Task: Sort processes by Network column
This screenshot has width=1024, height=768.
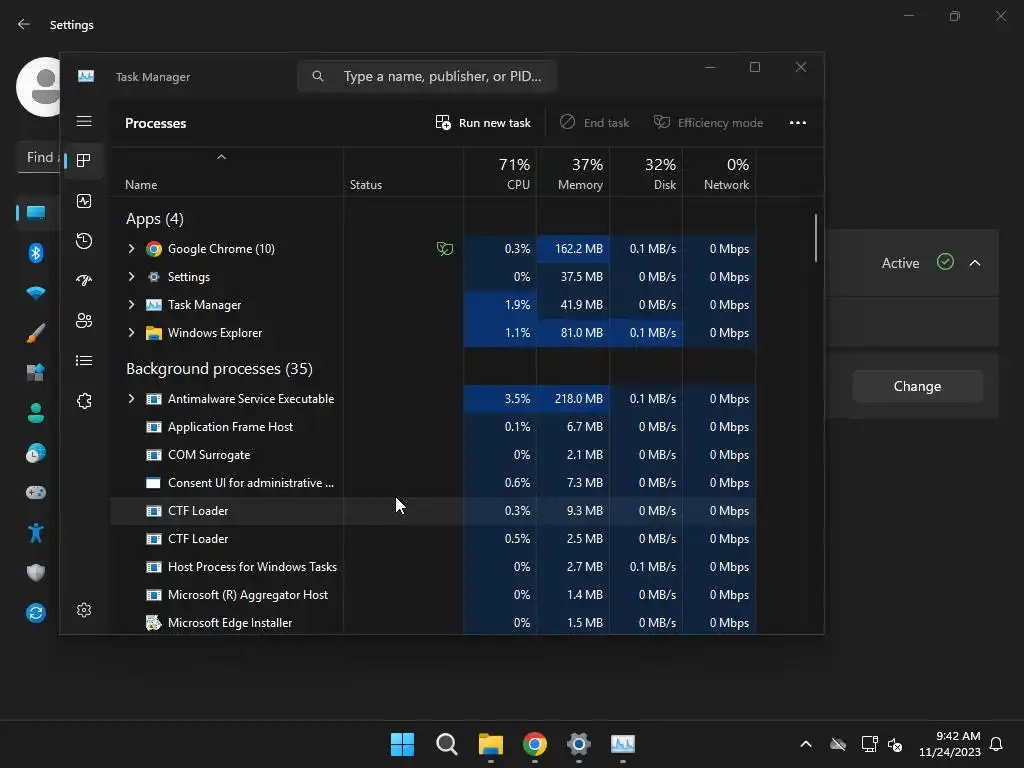Action: click(719, 173)
